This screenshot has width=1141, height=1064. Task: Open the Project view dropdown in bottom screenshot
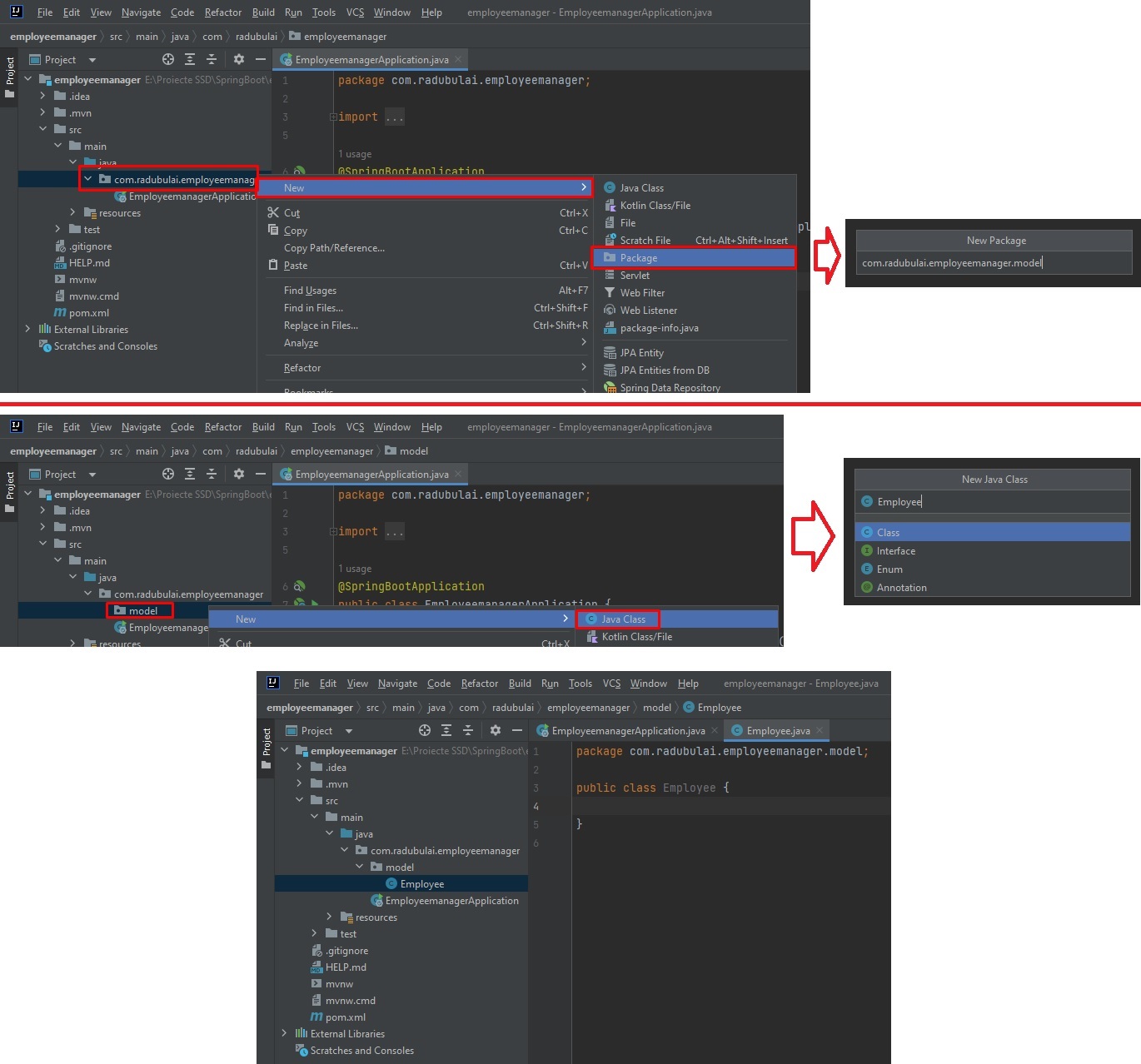pos(349,731)
